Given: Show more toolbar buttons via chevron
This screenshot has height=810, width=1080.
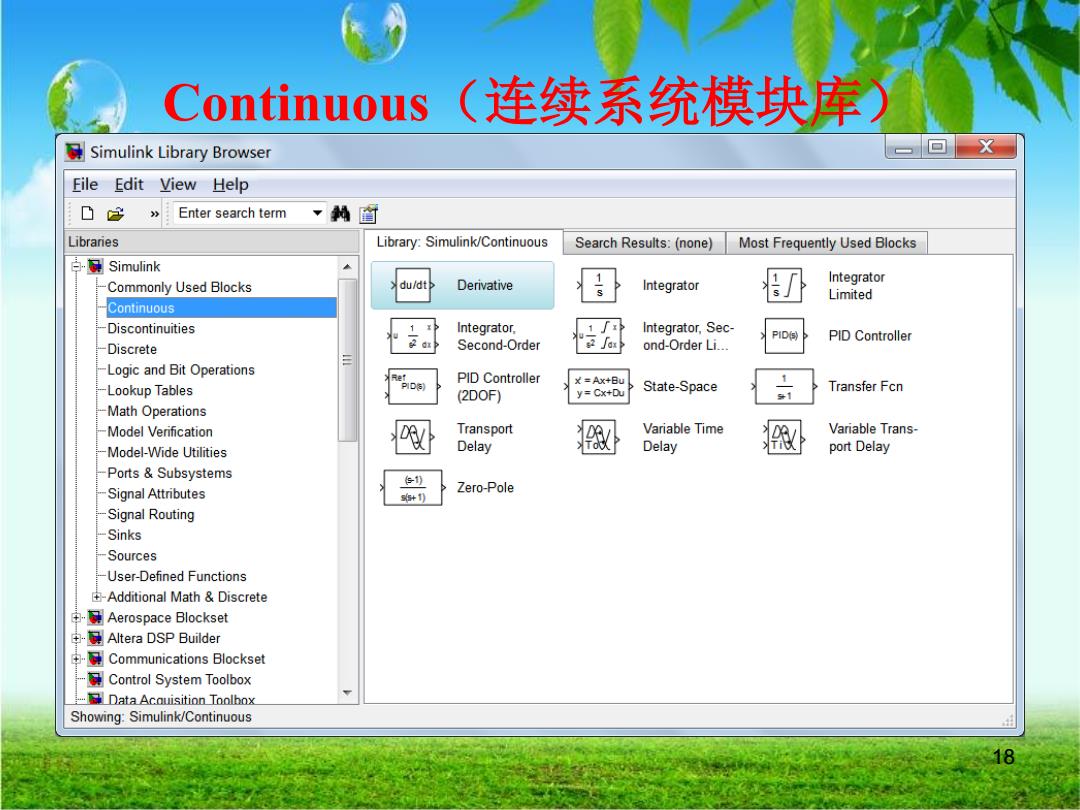Looking at the screenshot, I should (155, 214).
